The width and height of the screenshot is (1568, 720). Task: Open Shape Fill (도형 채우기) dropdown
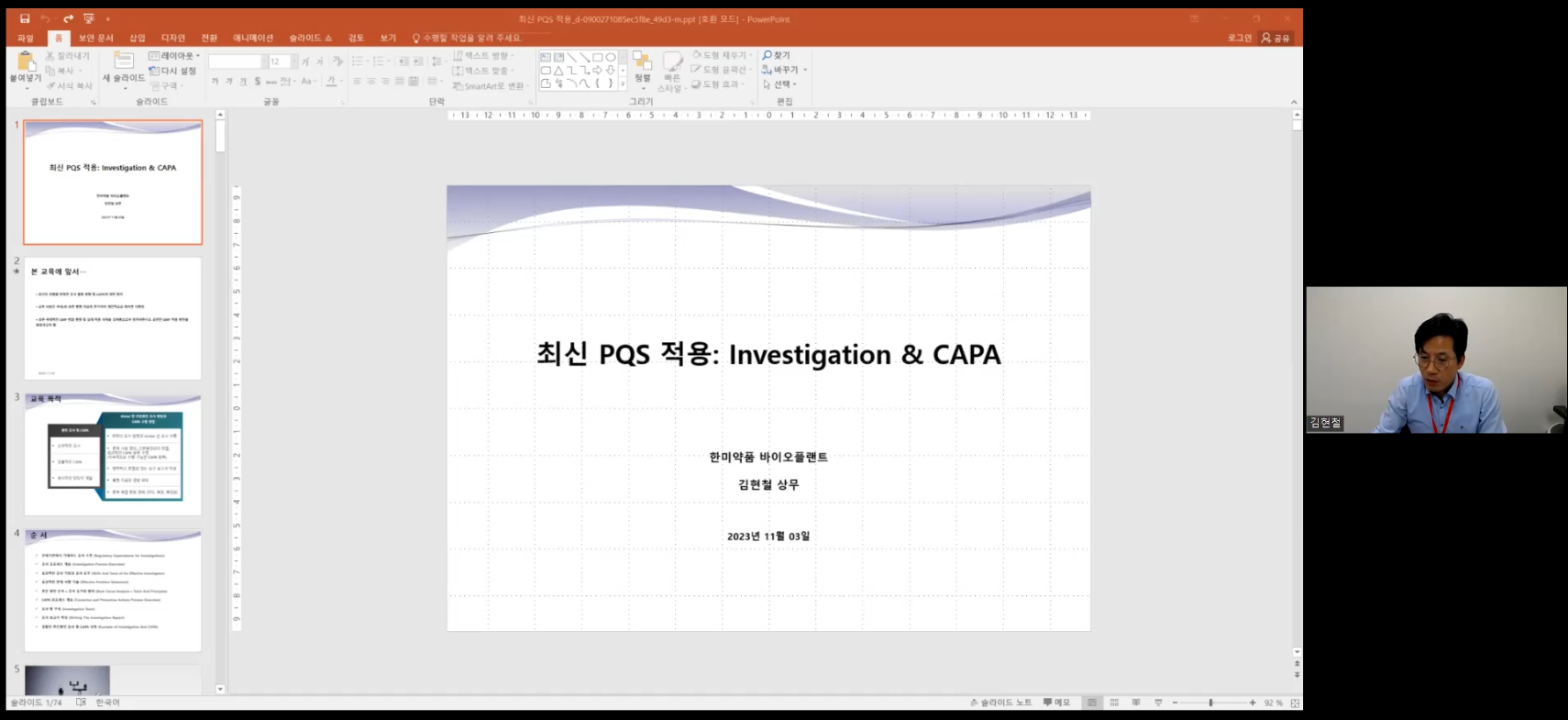click(x=722, y=55)
